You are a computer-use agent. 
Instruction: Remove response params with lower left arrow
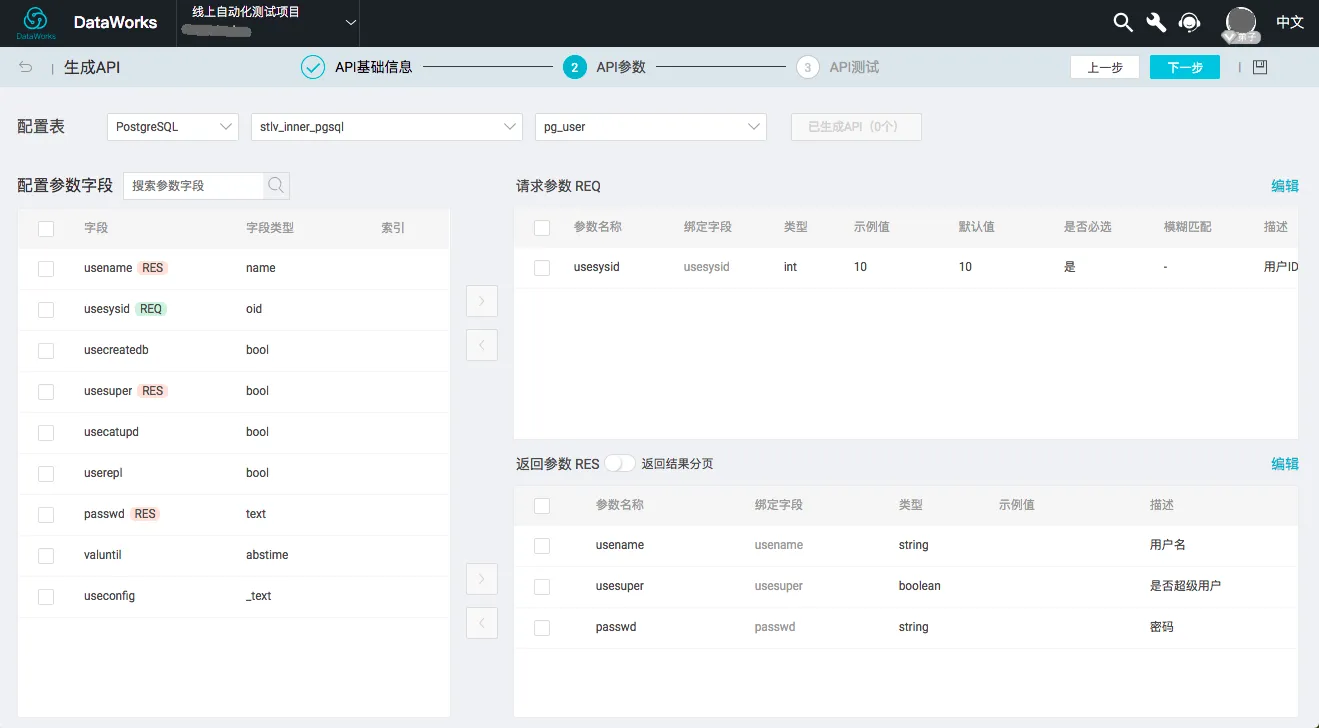tap(482, 623)
